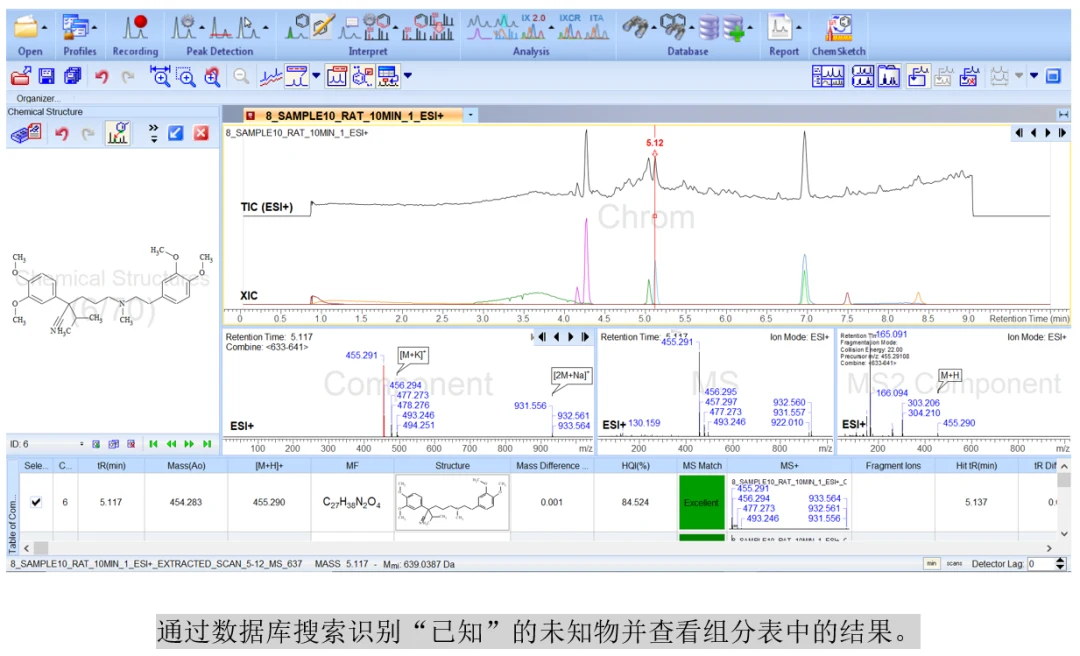Expand more options chevron in Chemical Structure toolbar
The width and height of the screenshot is (1080, 656).
153,133
